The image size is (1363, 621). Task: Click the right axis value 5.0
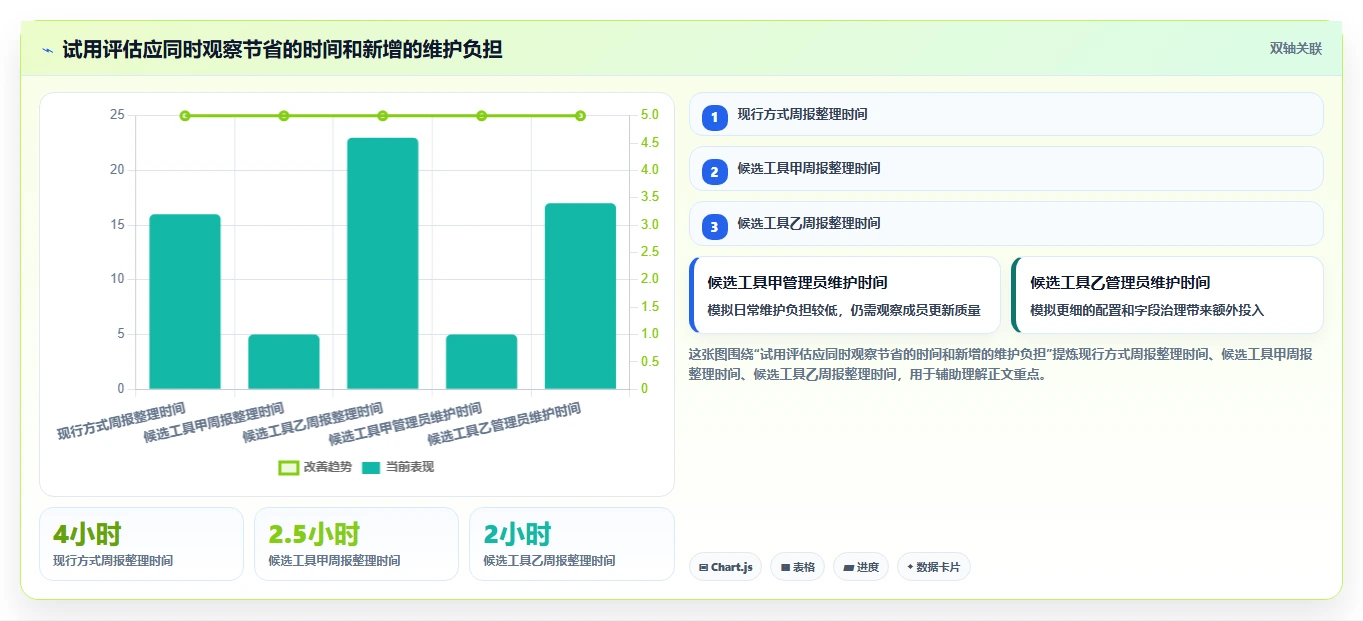coord(649,115)
